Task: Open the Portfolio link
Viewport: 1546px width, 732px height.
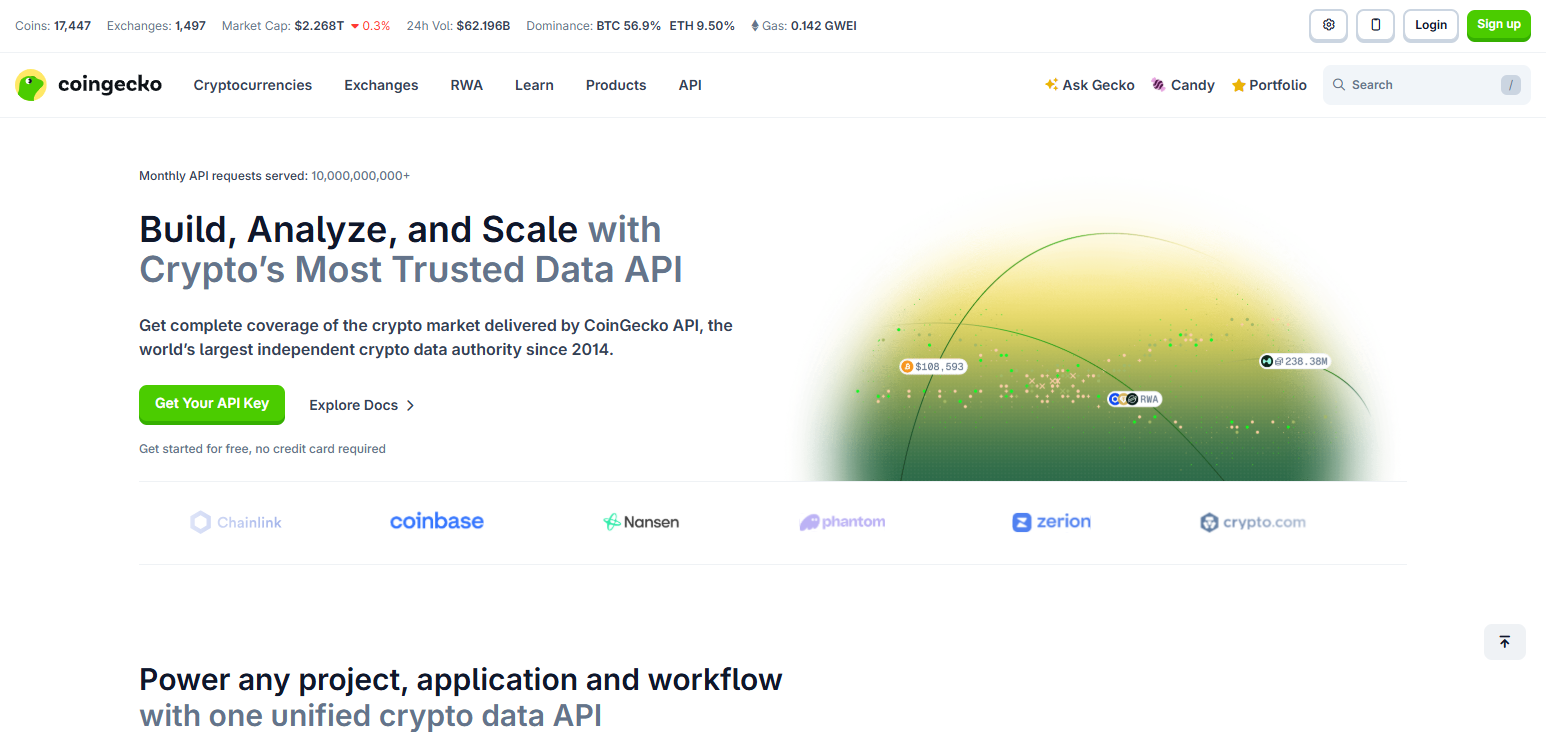Action: [x=1269, y=85]
